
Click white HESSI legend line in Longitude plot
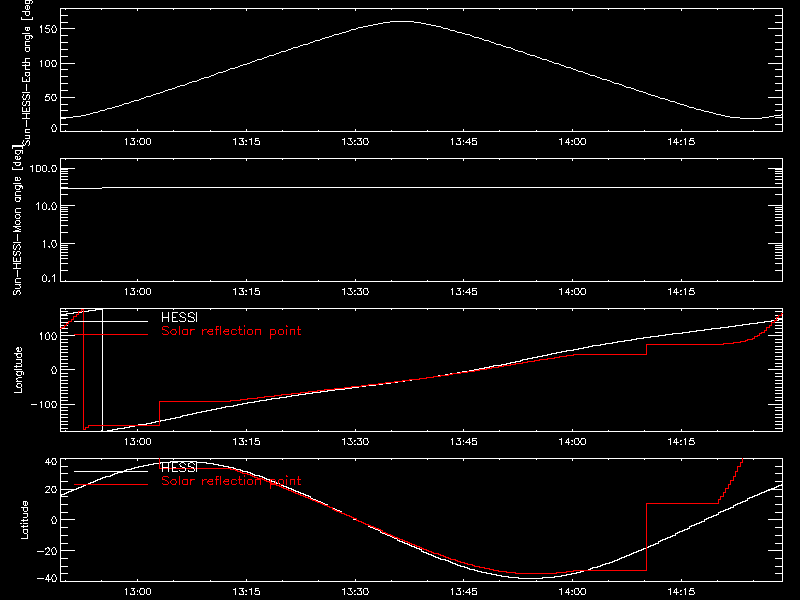click(111, 321)
